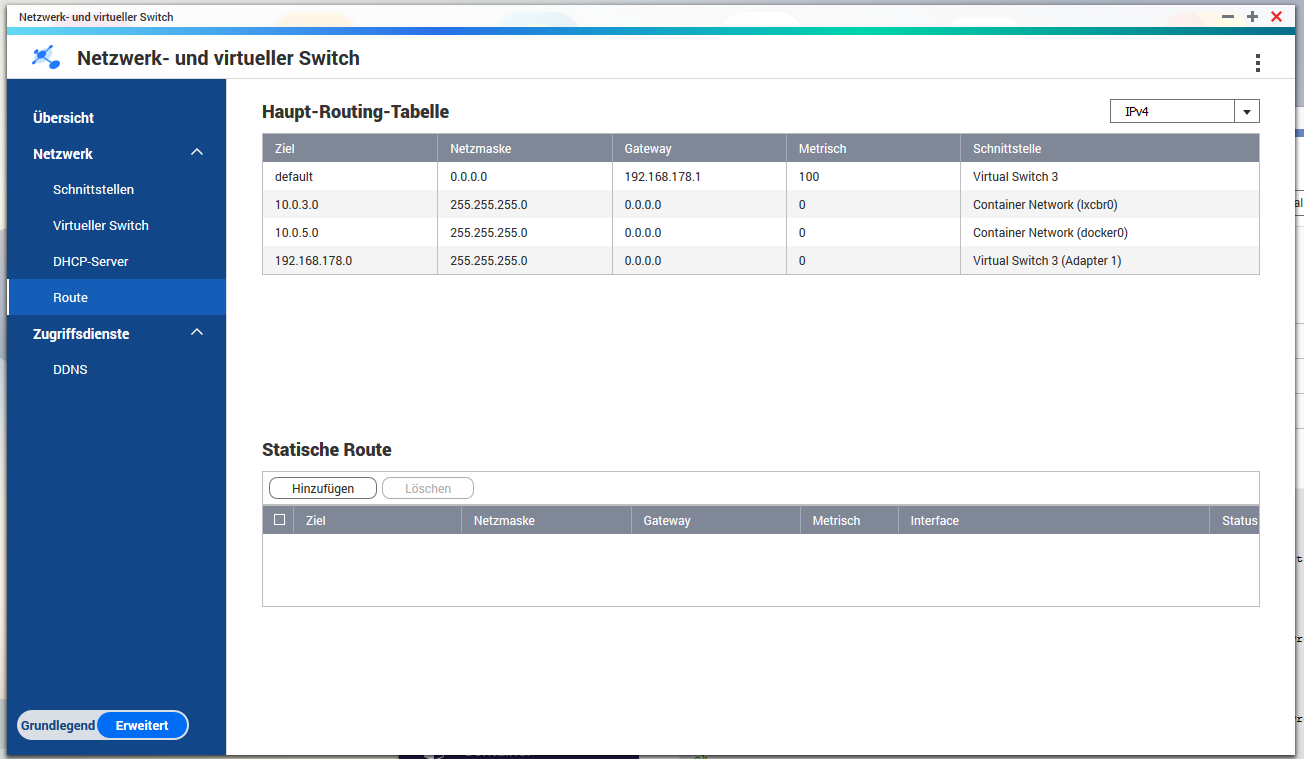Viewport: 1304px width, 759px height.
Task: Select DHCP-Server in sidebar
Action: point(90,262)
